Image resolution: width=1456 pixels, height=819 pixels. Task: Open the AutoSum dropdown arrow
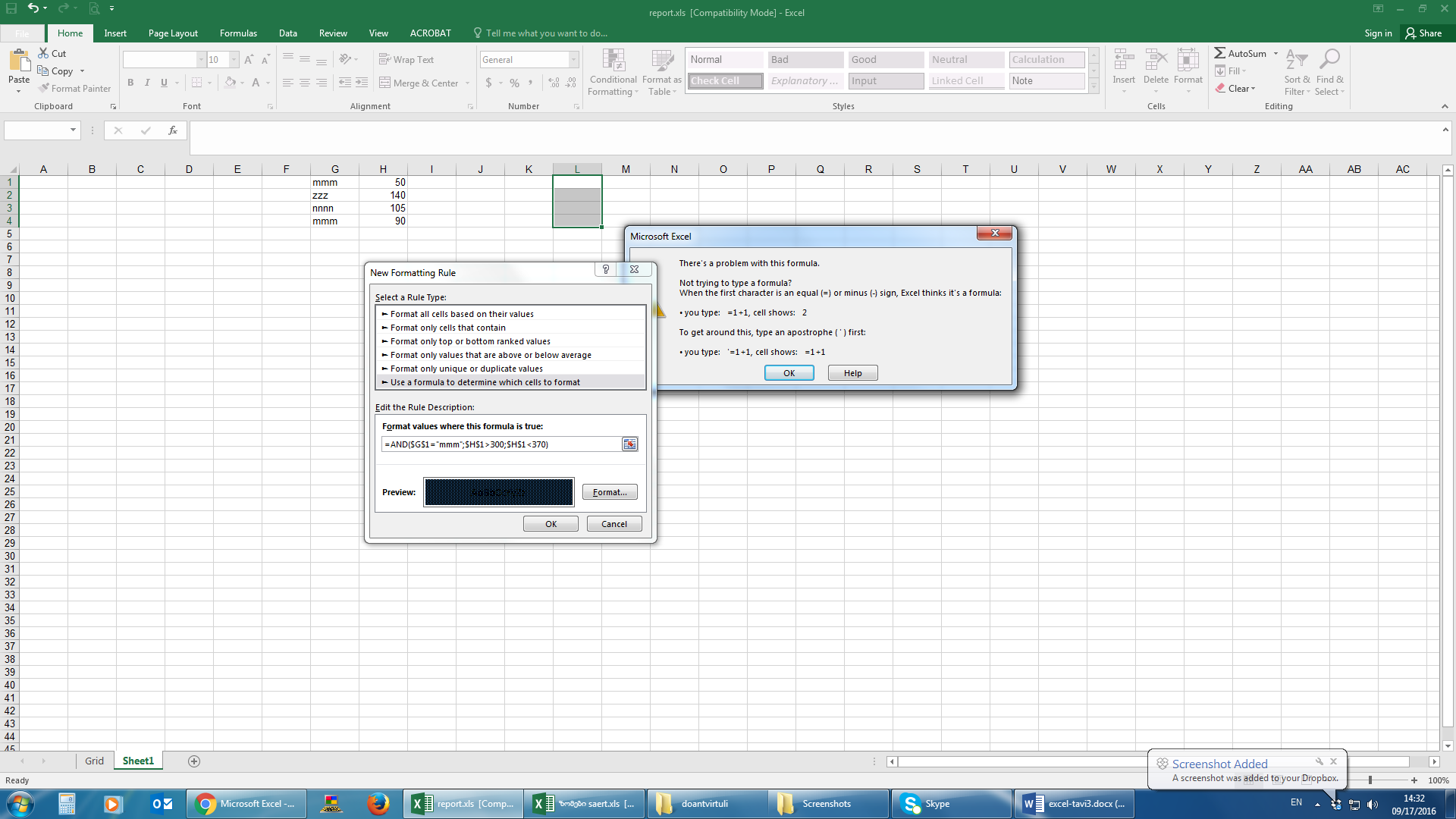(x=1276, y=53)
